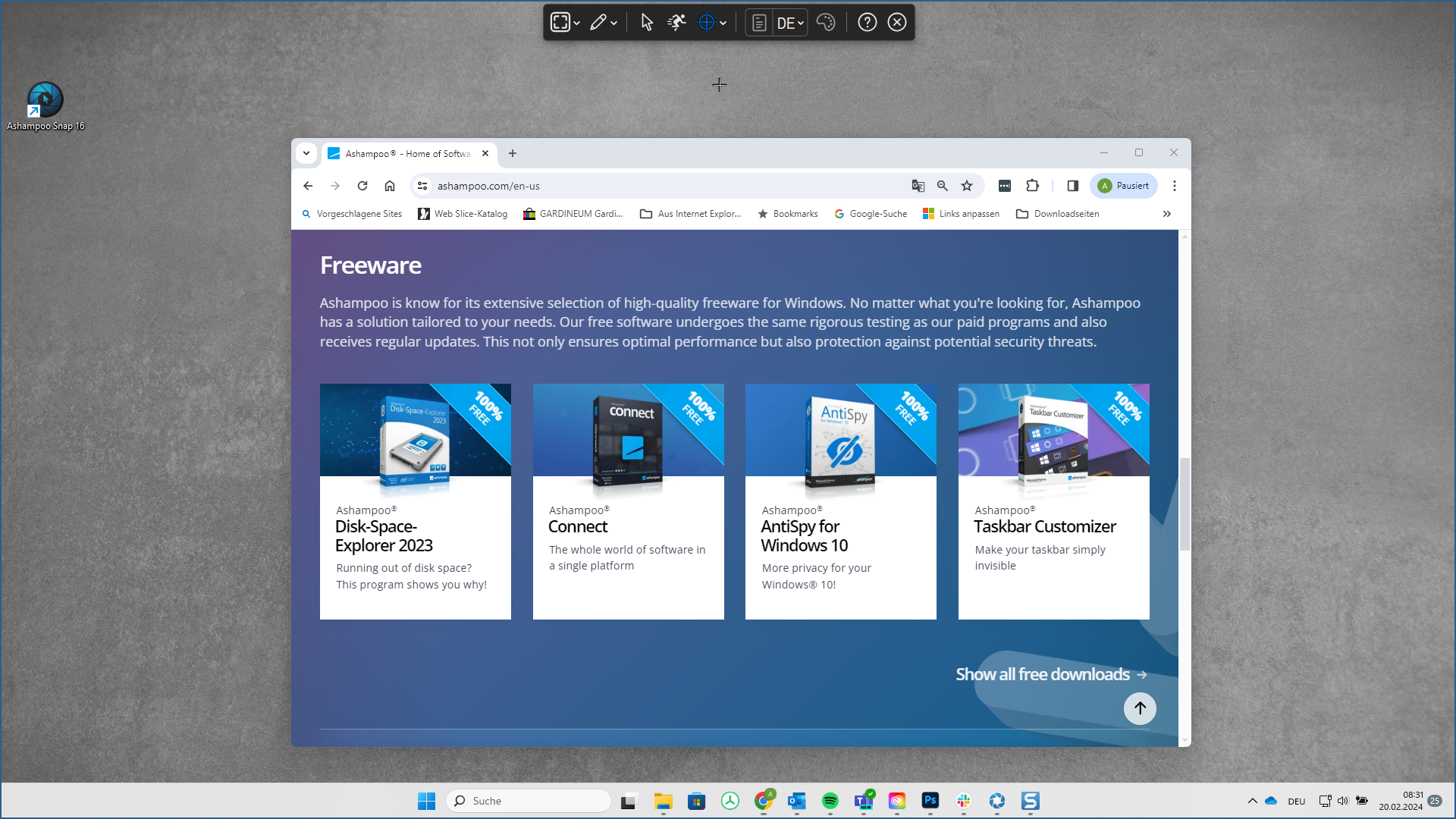Open the Windows Start menu
Image resolution: width=1456 pixels, height=819 pixels.
427,801
